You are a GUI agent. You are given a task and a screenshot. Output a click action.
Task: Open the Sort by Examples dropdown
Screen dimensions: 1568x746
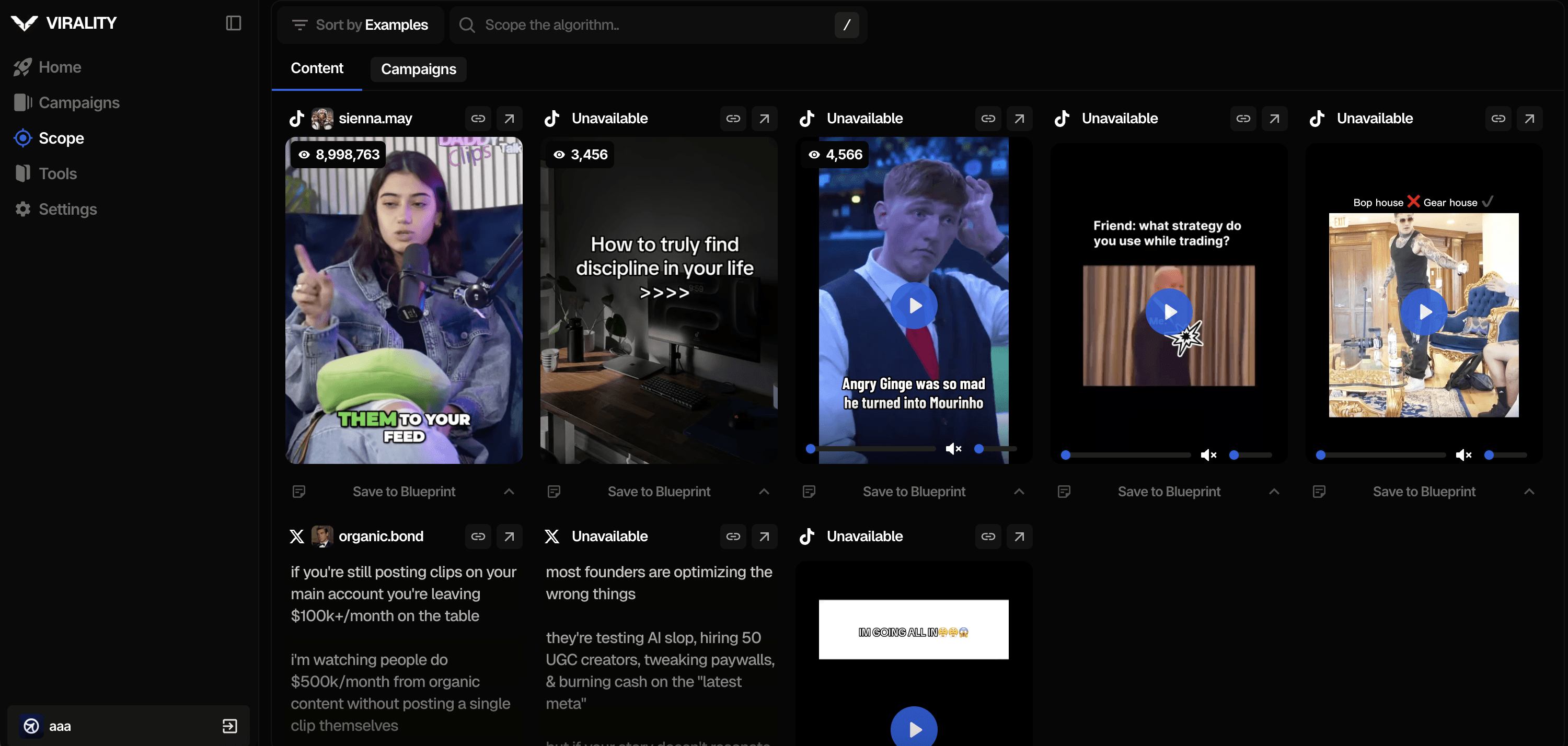point(360,25)
